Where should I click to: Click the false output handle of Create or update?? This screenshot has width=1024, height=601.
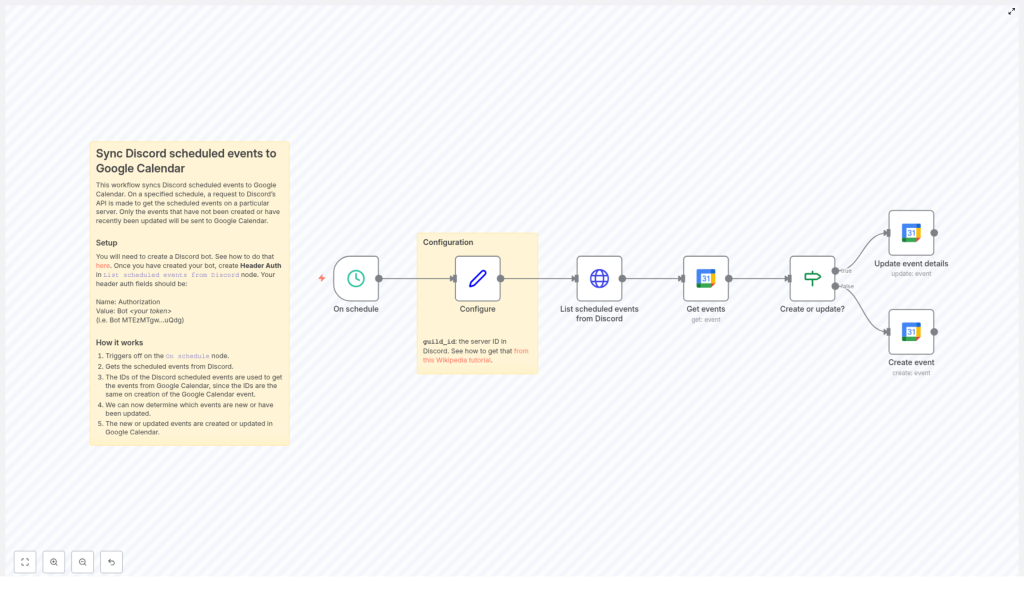point(836,286)
